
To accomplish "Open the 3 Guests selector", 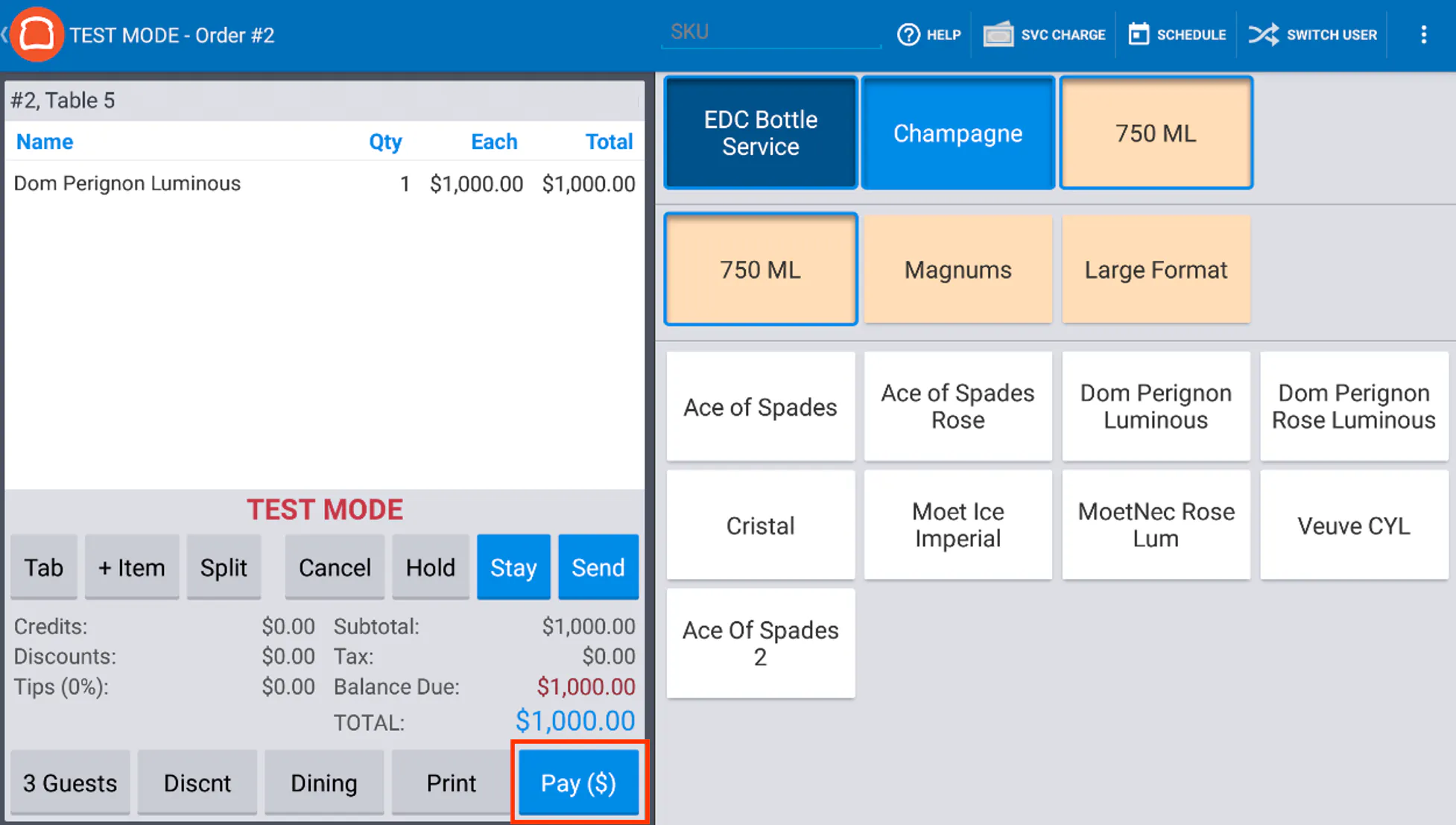I will (70, 783).
